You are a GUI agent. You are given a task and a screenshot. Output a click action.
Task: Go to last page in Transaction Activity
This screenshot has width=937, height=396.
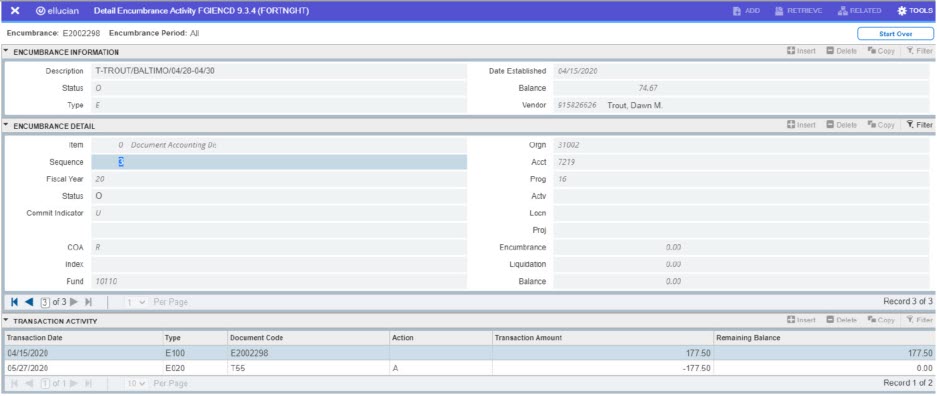[x=88, y=383]
